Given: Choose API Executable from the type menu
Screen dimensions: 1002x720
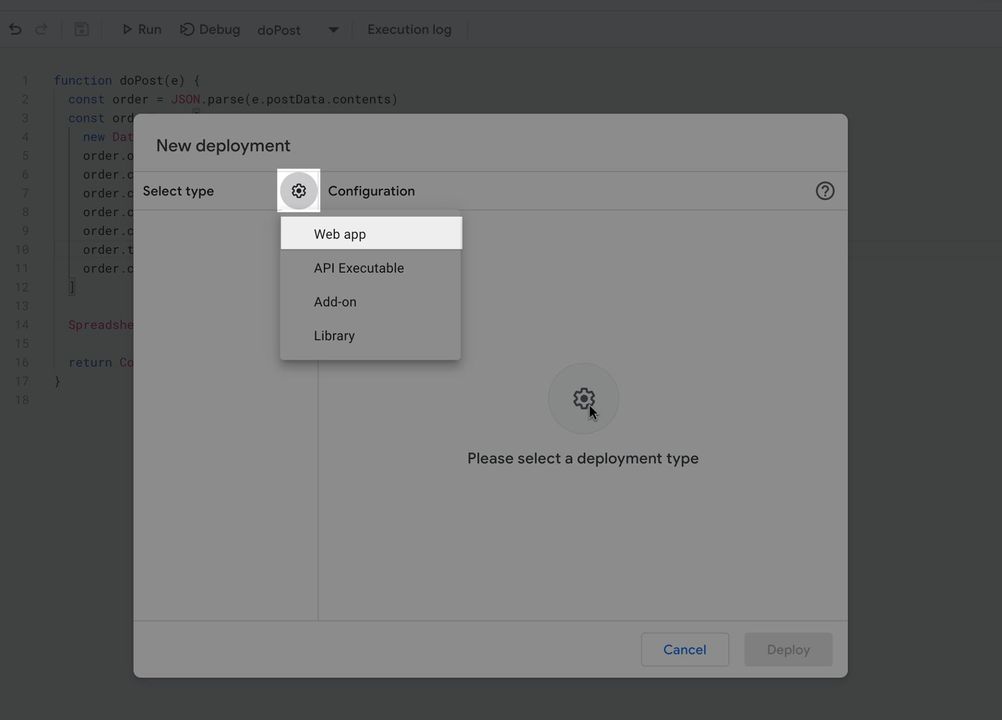Looking at the screenshot, I should 359,267.
